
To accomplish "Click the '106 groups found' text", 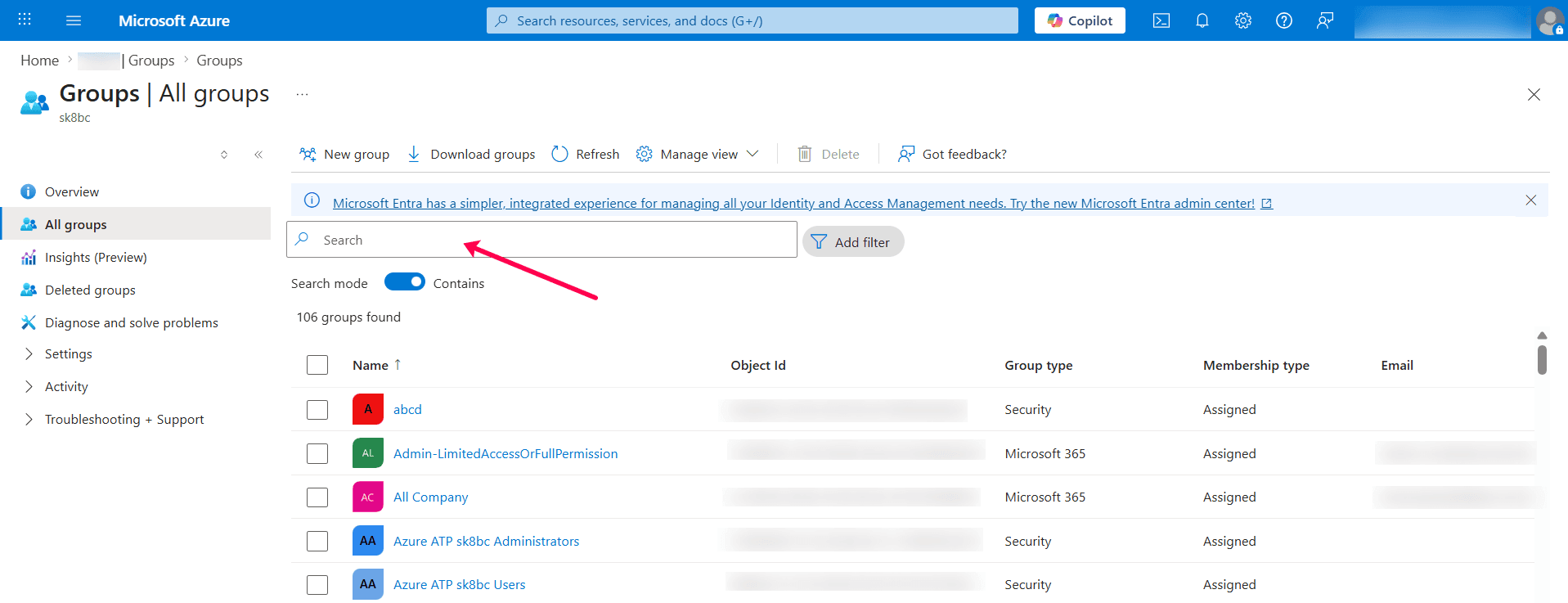I will (348, 317).
